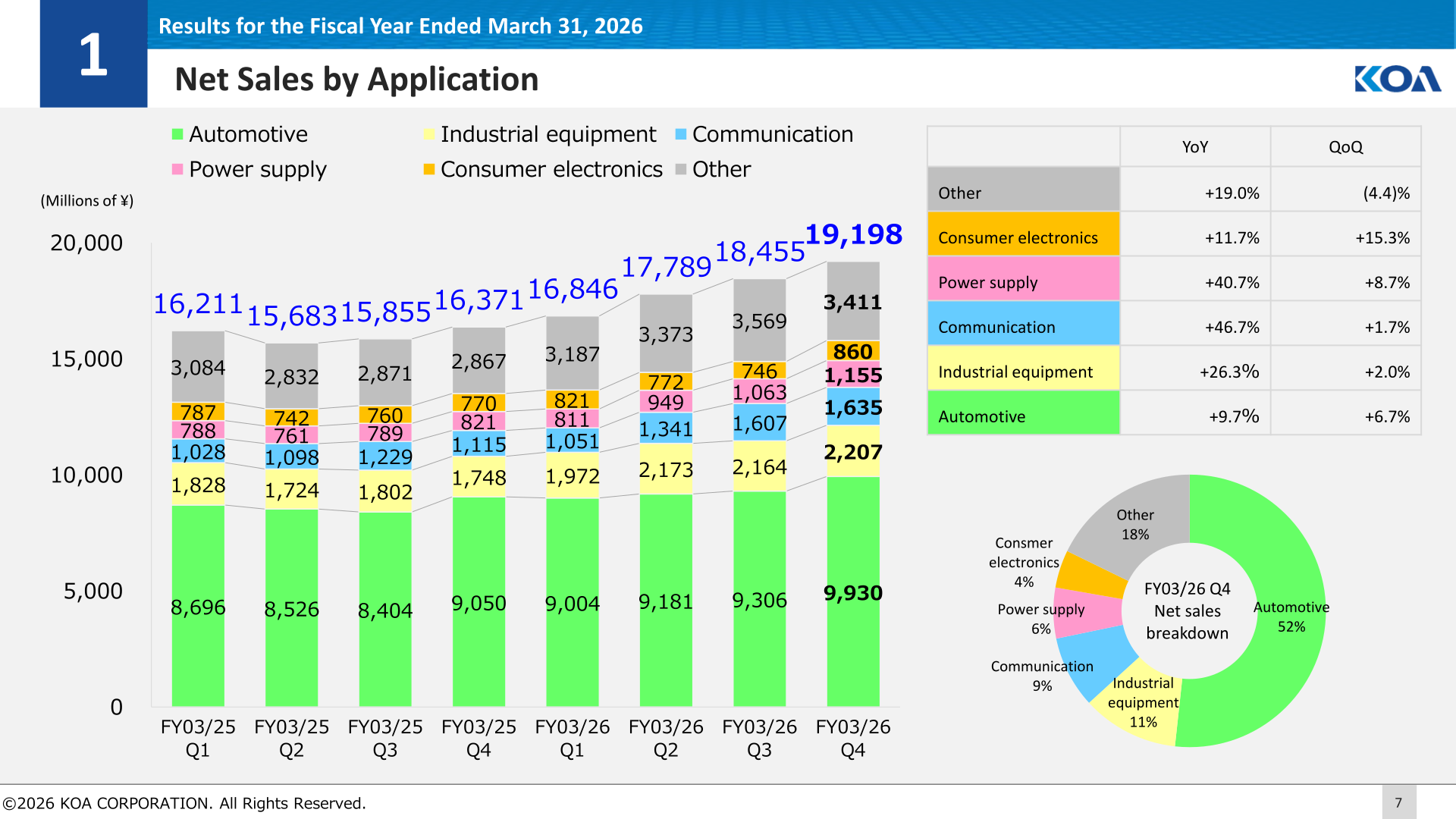The height and width of the screenshot is (819, 1456).
Task: Click the Industrial equipment YoY value +26.3%
Action: tap(1229, 372)
